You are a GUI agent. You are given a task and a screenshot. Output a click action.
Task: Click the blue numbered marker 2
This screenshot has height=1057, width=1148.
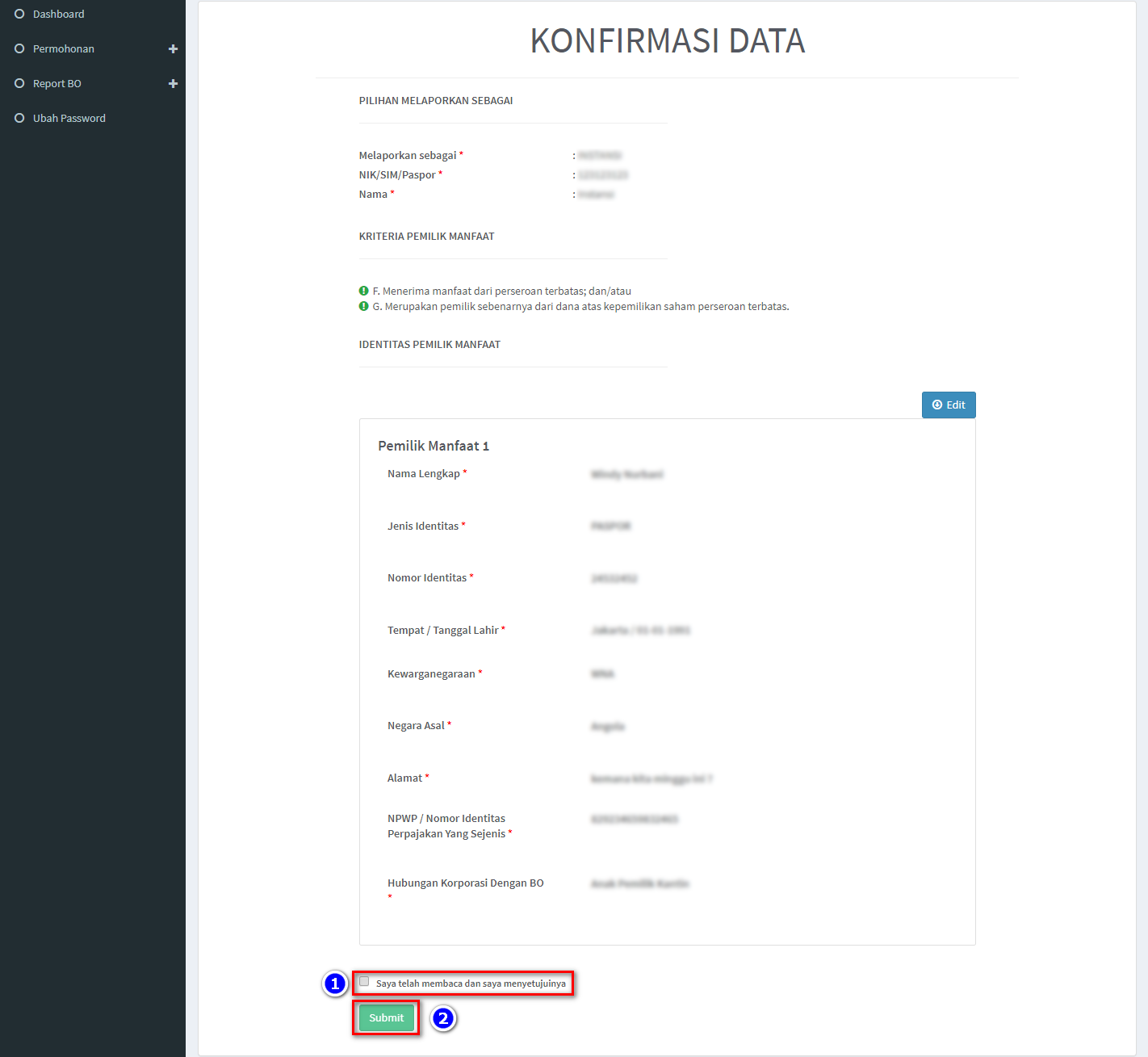[x=443, y=1018]
